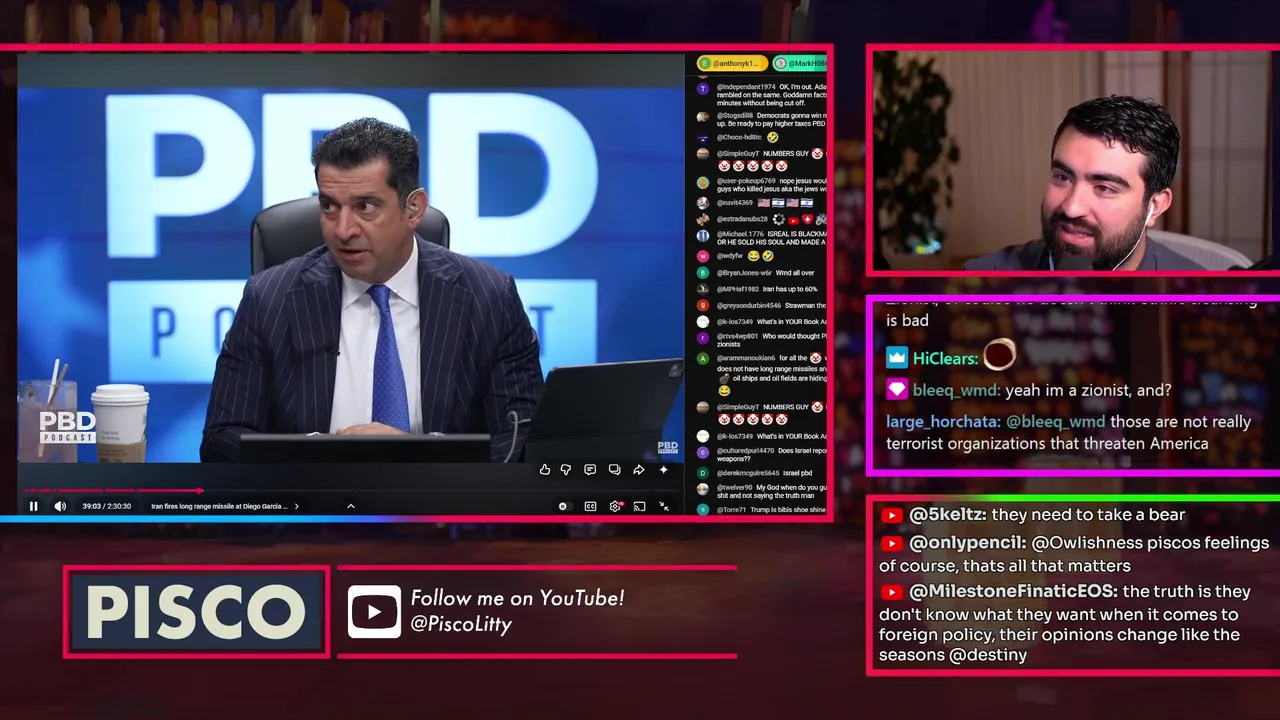Screen dimensions: 1280x720
Task: Click @rtvs4wp801 chat message
Action: [x=771, y=341]
